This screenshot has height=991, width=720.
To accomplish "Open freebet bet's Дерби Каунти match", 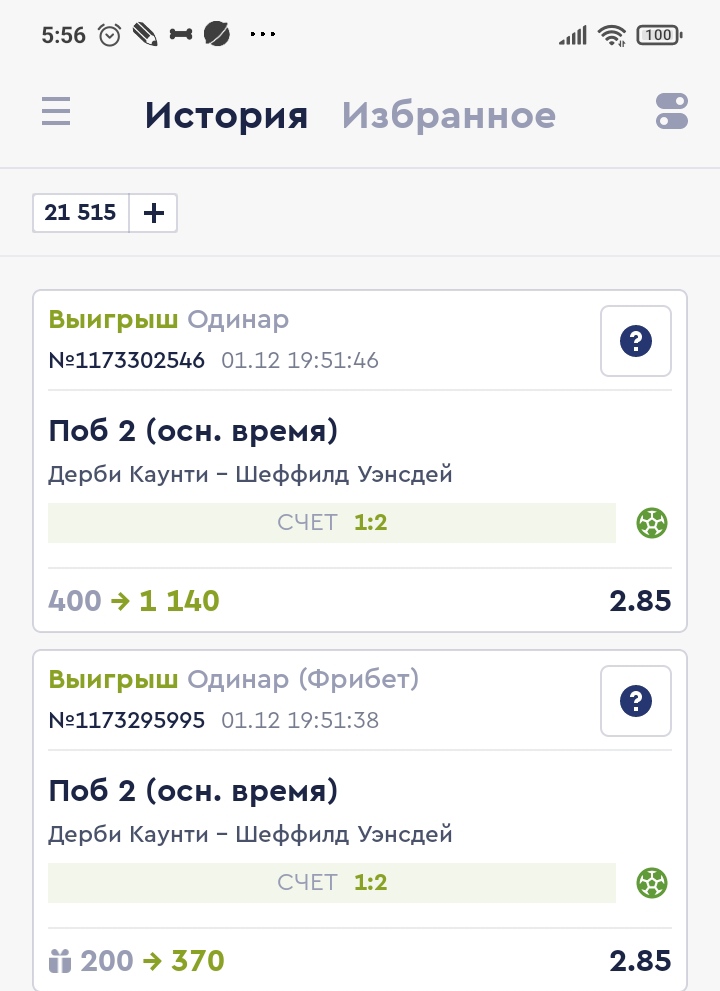I will pyautogui.click(x=250, y=834).
